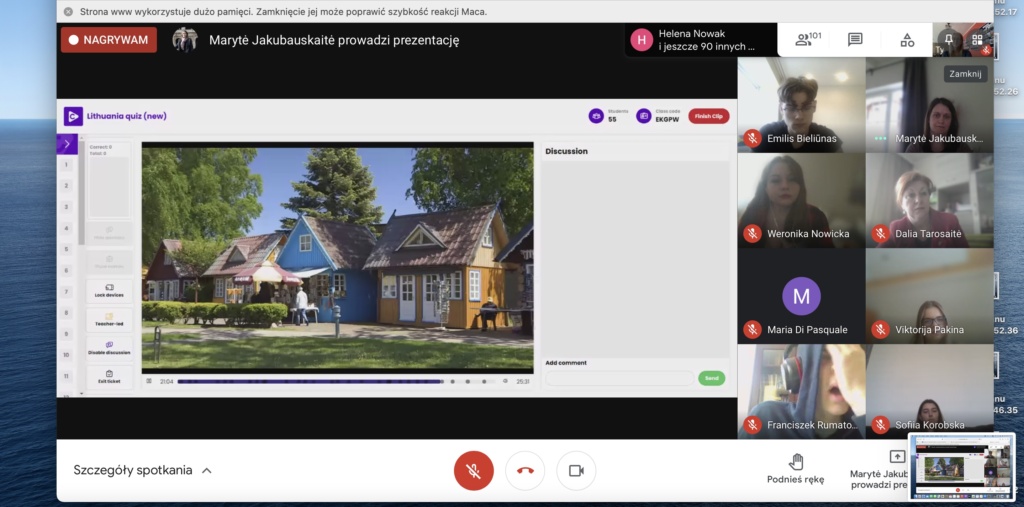
Task: Toggle Disable discussion in the quiz sidebar
Action: [109, 348]
